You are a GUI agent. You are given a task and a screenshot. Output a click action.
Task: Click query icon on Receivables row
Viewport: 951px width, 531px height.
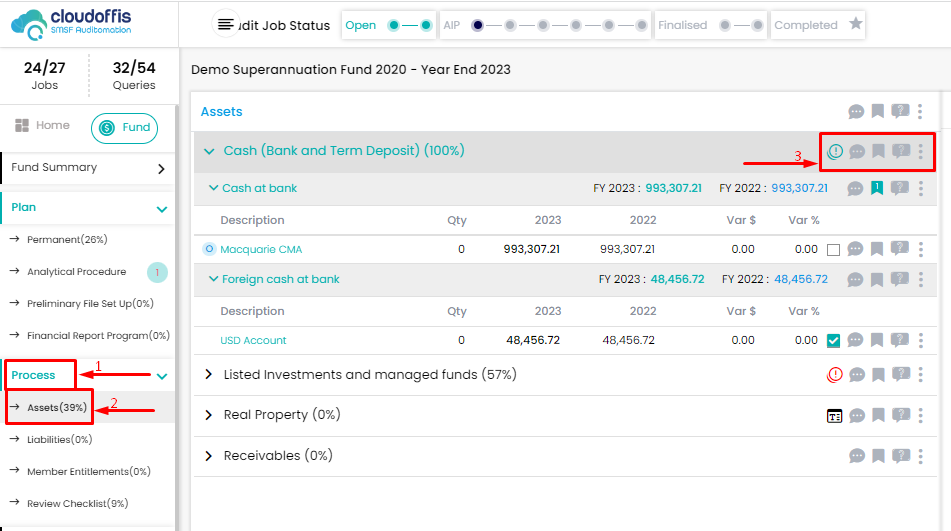900,456
